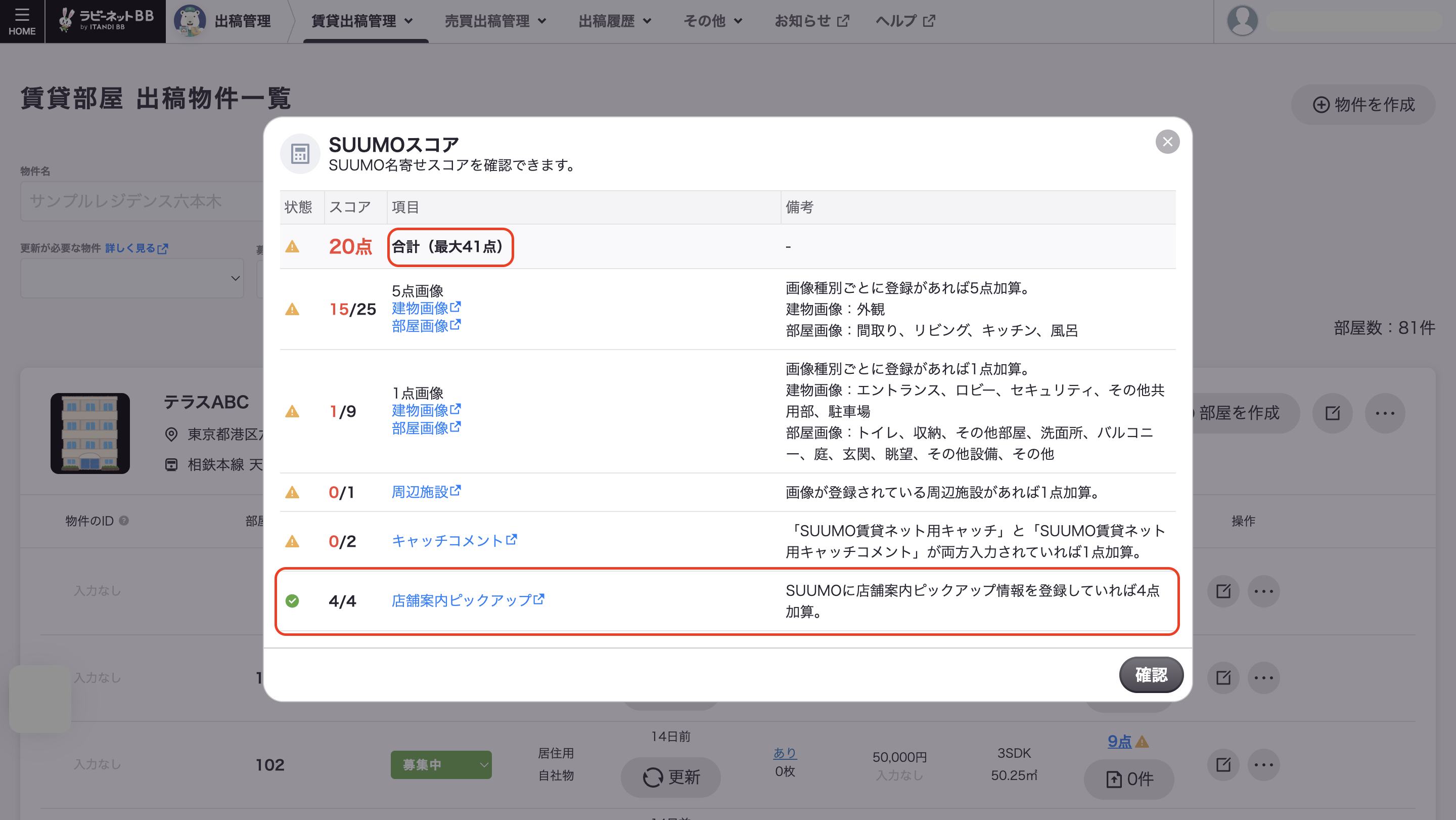Image resolution: width=1456 pixels, height=820 pixels.
Task: Click the location pin icon under テラスABC
Action: (171, 434)
